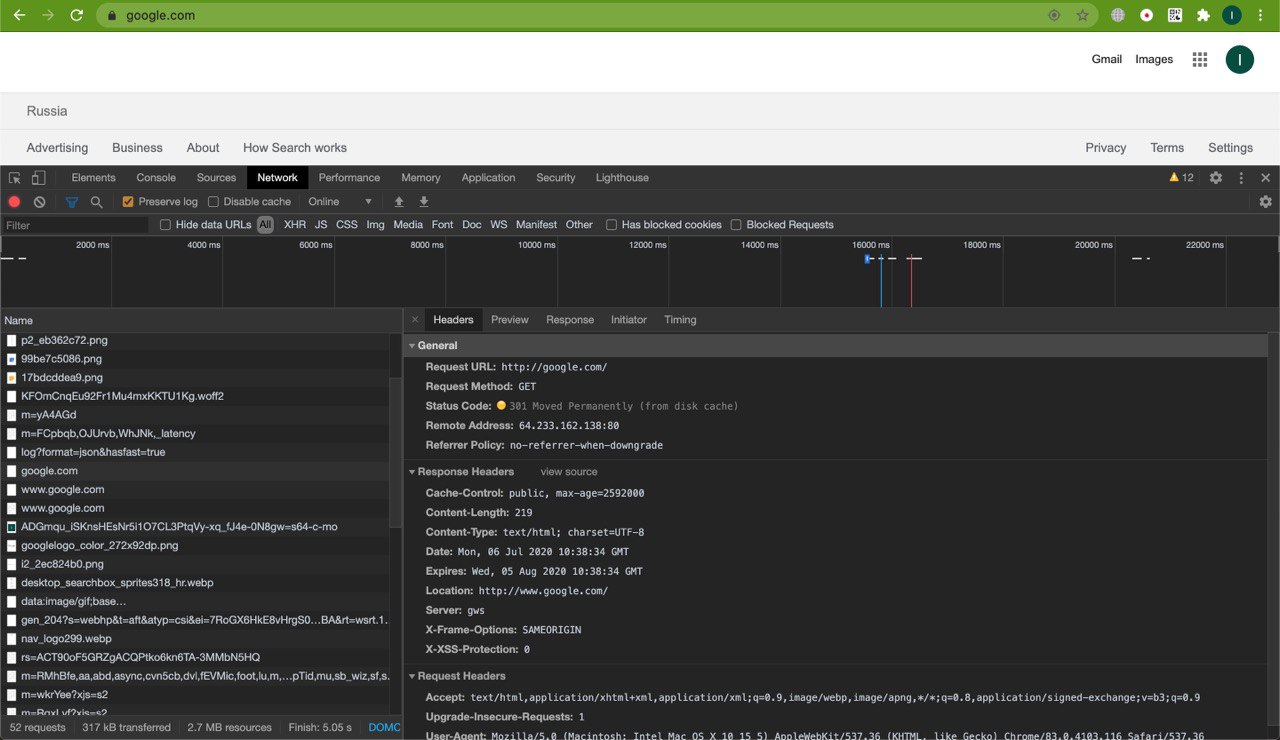This screenshot has width=1280, height=740.
Task: Sort requests by the Name column header
Action: click(200, 321)
